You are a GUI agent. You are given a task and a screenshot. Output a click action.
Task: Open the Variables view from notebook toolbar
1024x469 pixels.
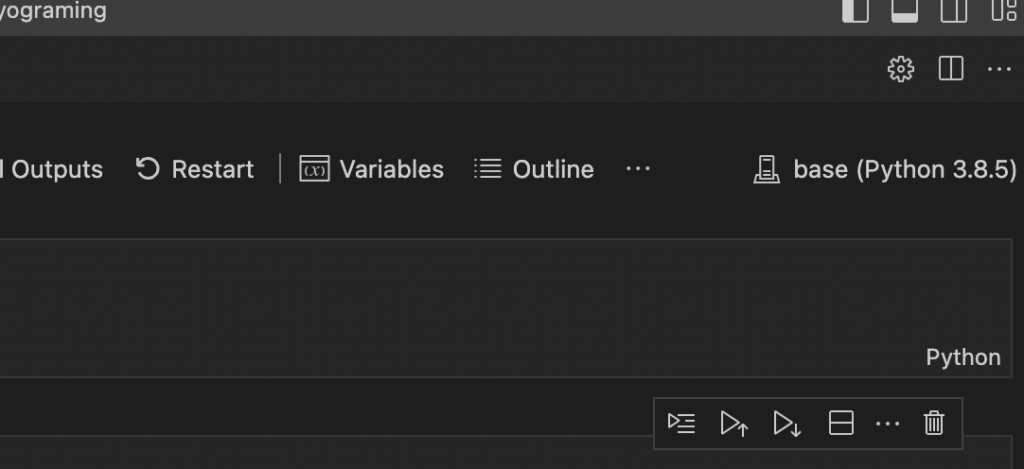pyautogui.click(x=372, y=169)
